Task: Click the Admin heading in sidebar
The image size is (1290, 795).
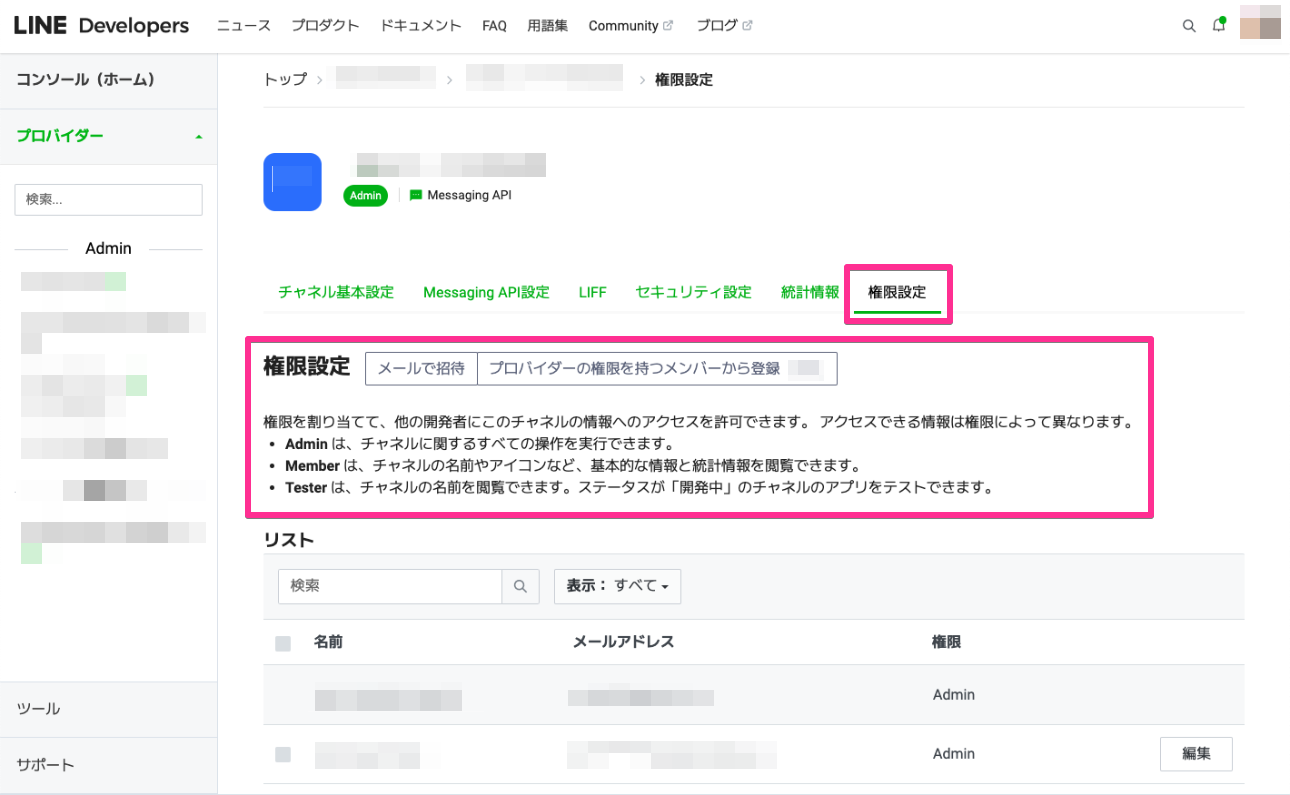Action: click(108, 248)
